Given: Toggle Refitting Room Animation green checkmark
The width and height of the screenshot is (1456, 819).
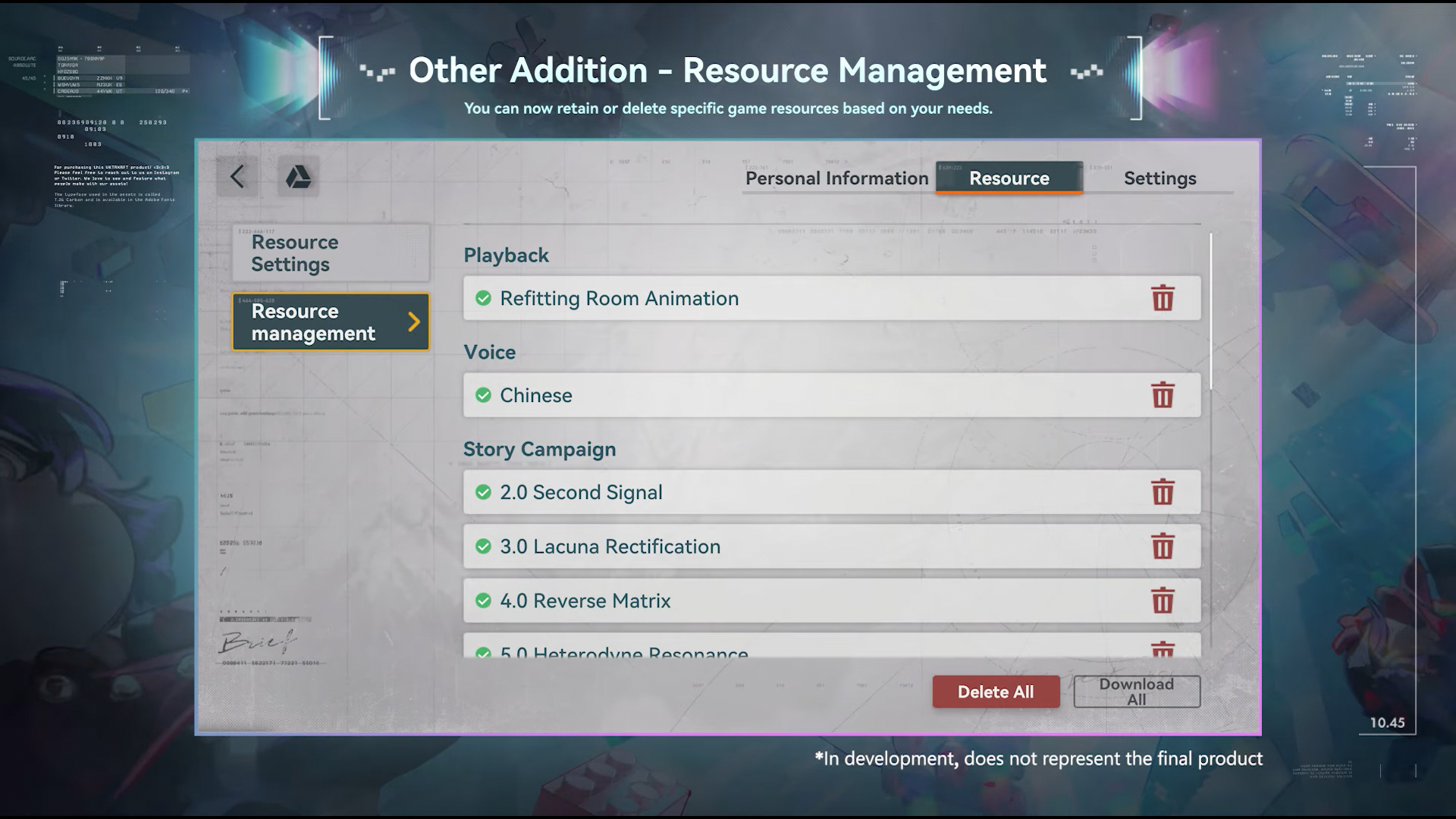Looking at the screenshot, I should (483, 298).
